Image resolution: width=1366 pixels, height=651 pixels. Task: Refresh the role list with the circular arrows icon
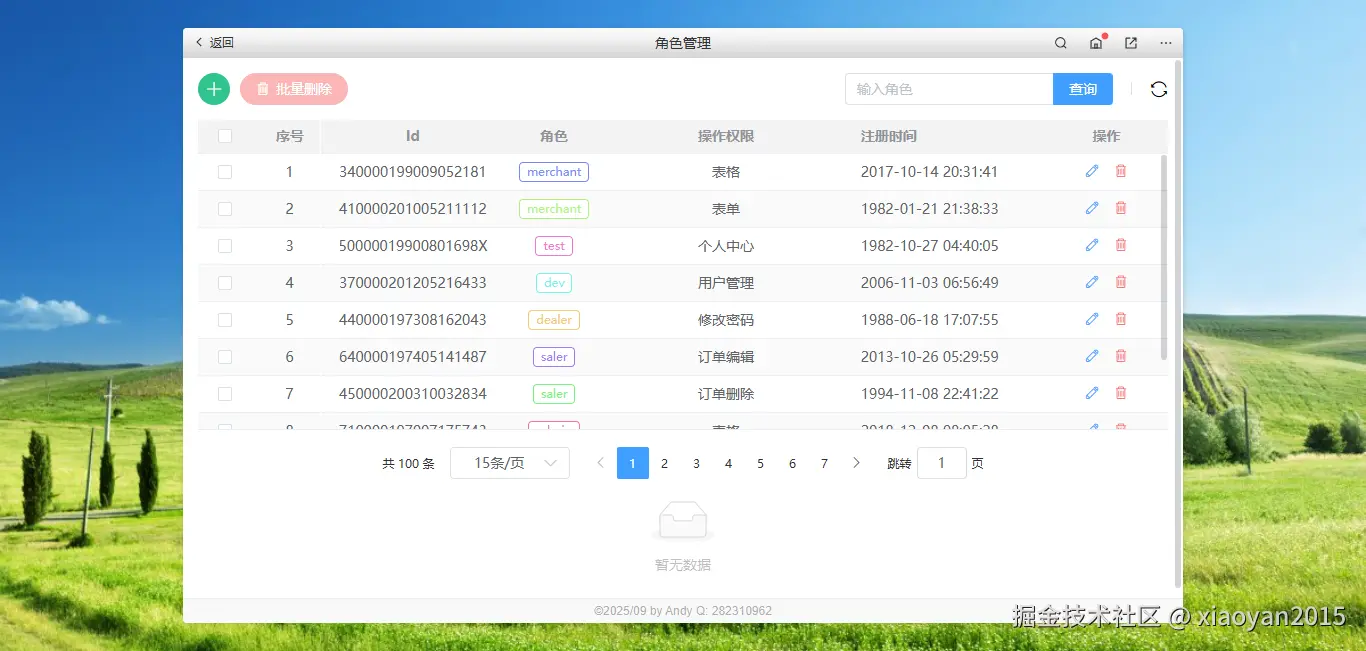click(x=1159, y=89)
